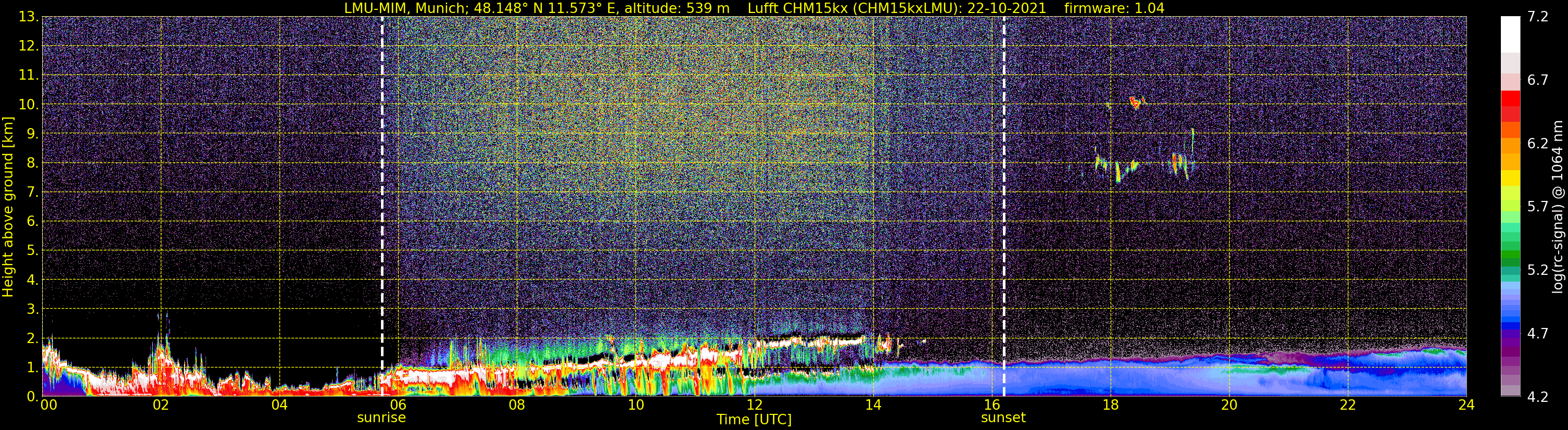Click the height axis tick label 9

32,134
